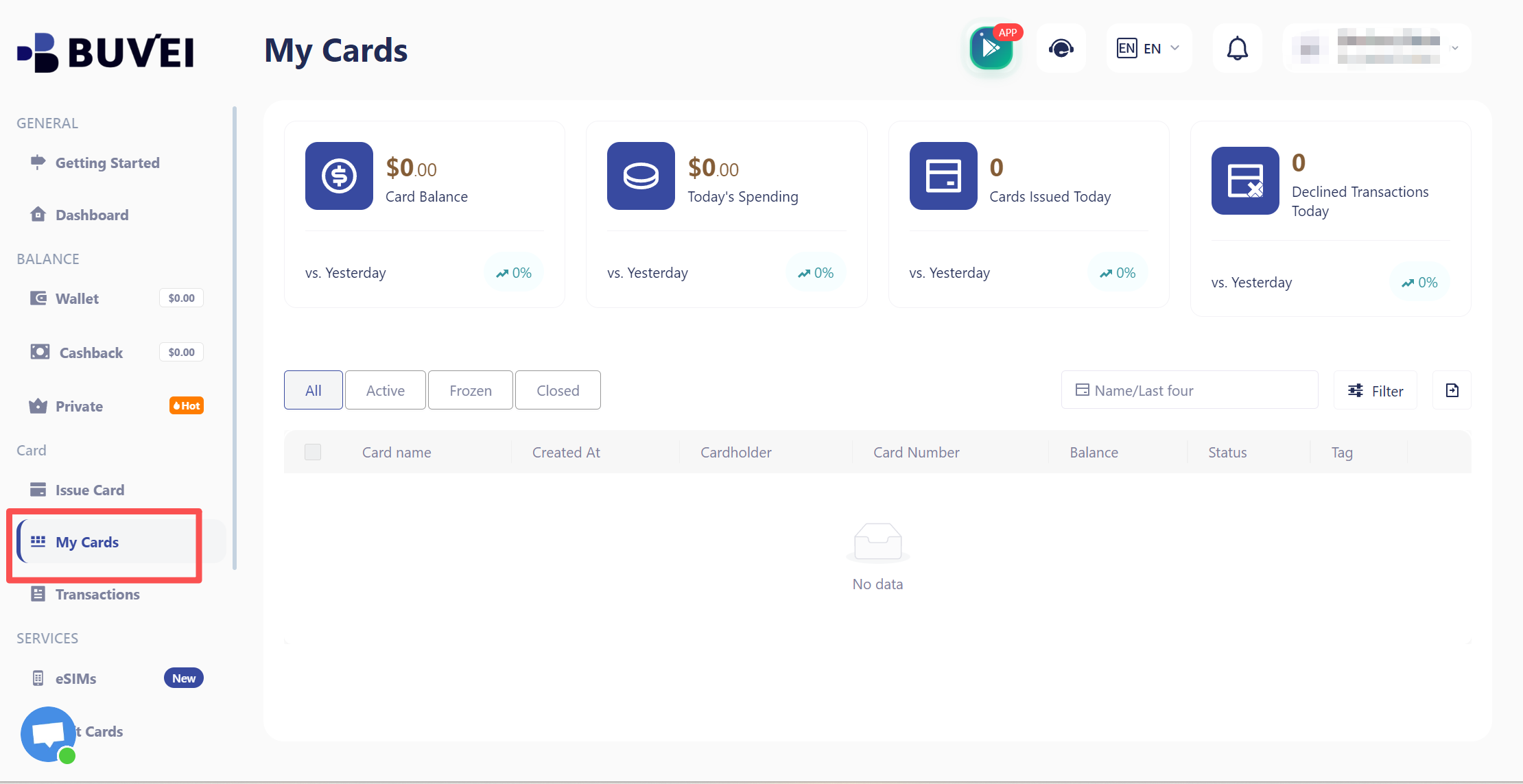1523x784 pixels.
Task: Click the Status column header
Action: [1227, 453]
